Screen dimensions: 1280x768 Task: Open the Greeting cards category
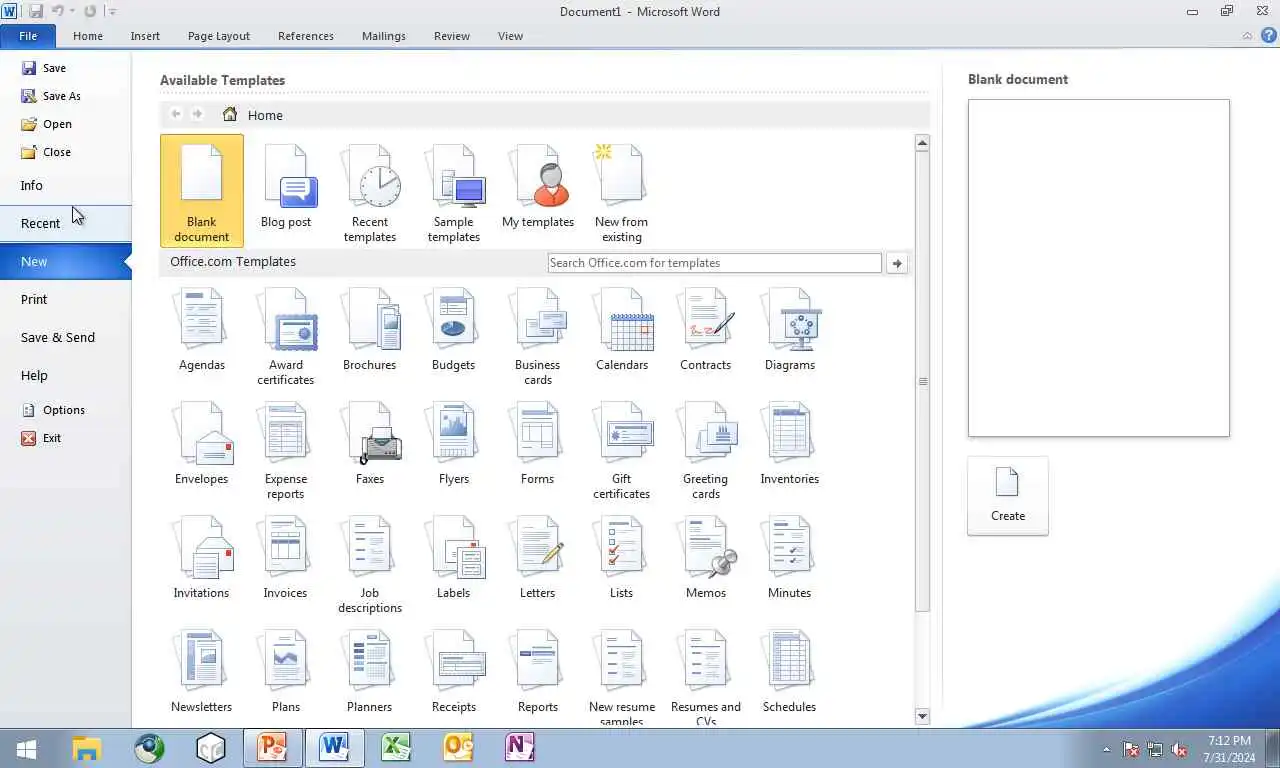pyautogui.click(x=706, y=451)
